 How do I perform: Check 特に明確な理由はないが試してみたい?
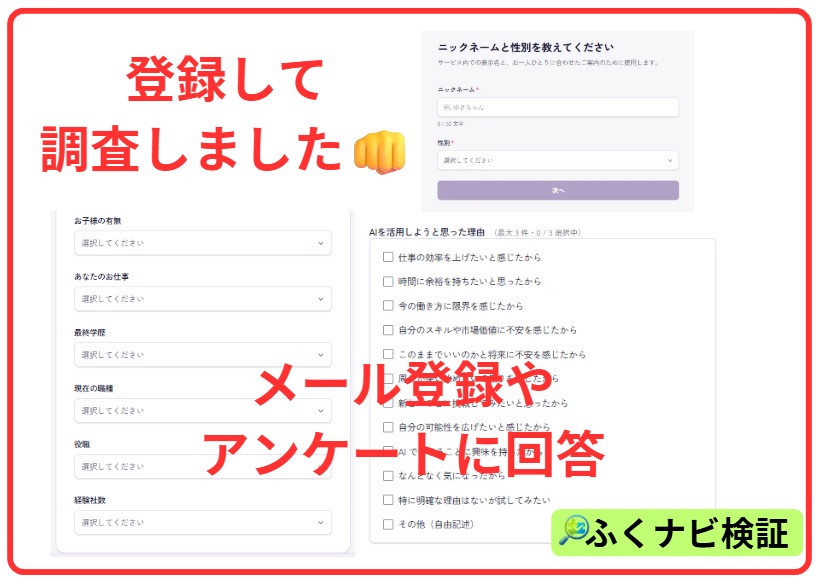tap(388, 500)
